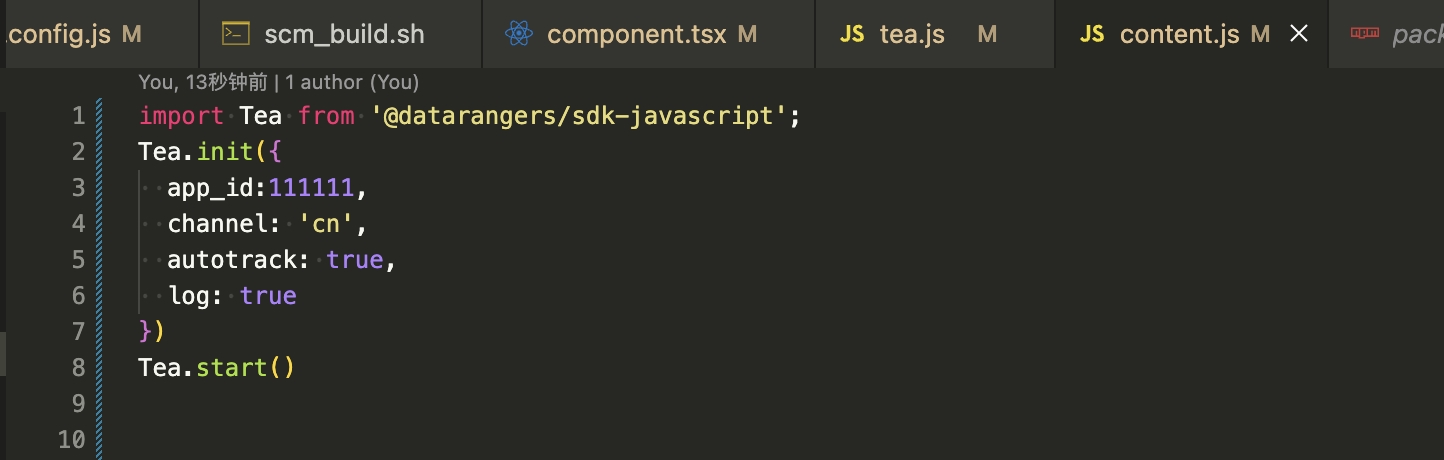Viewport: 1444px width, 460px height.
Task: Switch to the config.js tab
Action: (71, 34)
